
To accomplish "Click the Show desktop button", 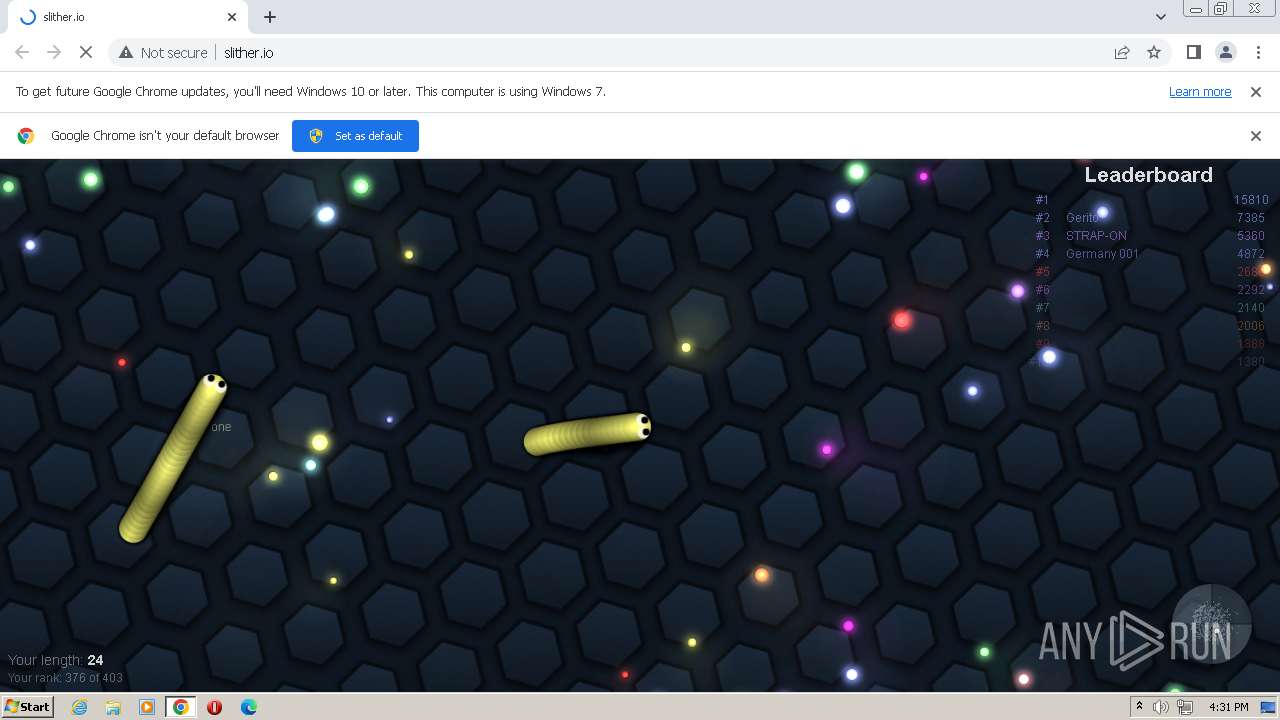I will point(1269,707).
